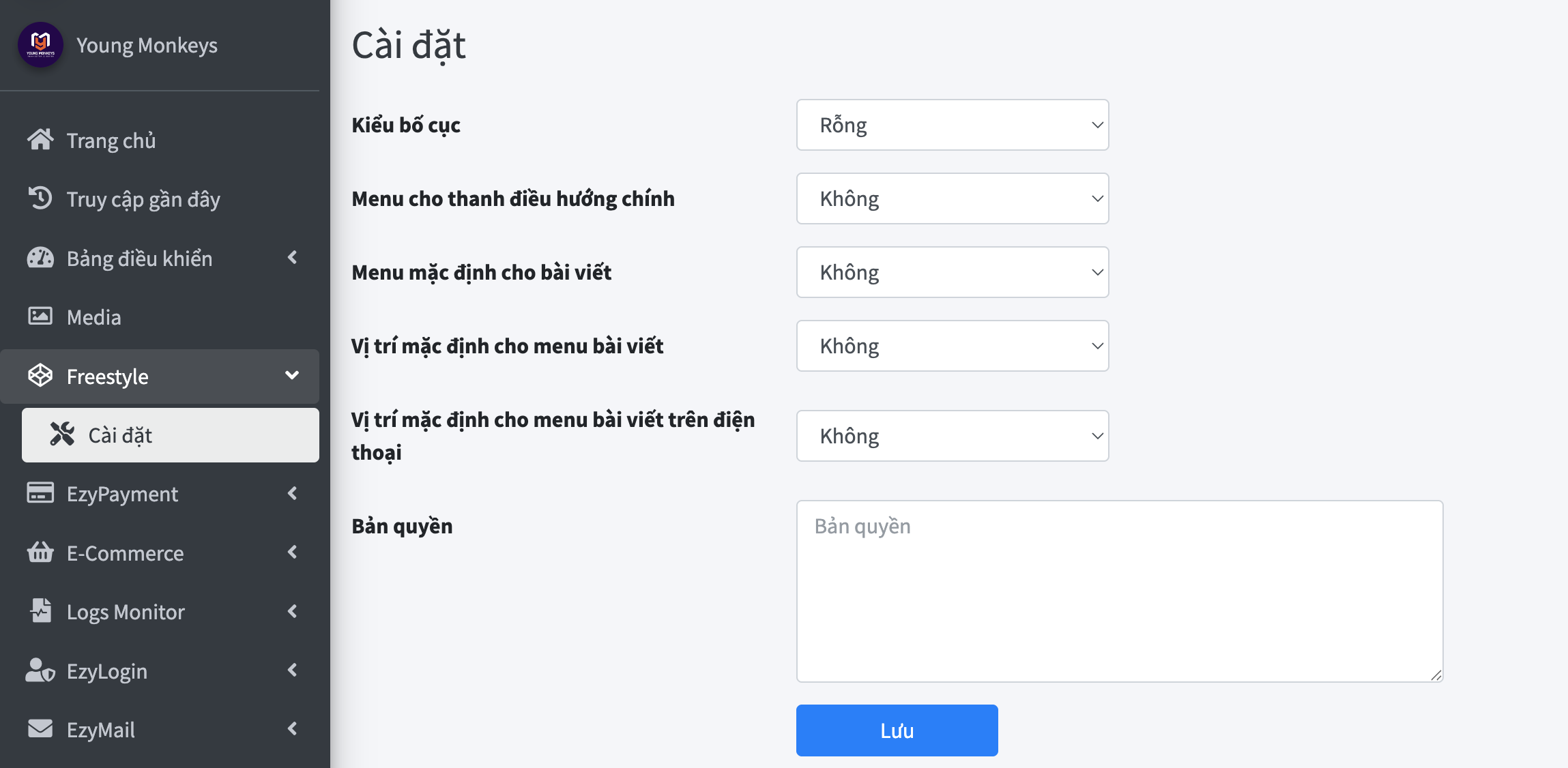1568x768 pixels.
Task: Open the mobile article menu position dropdown
Action: 953,436
